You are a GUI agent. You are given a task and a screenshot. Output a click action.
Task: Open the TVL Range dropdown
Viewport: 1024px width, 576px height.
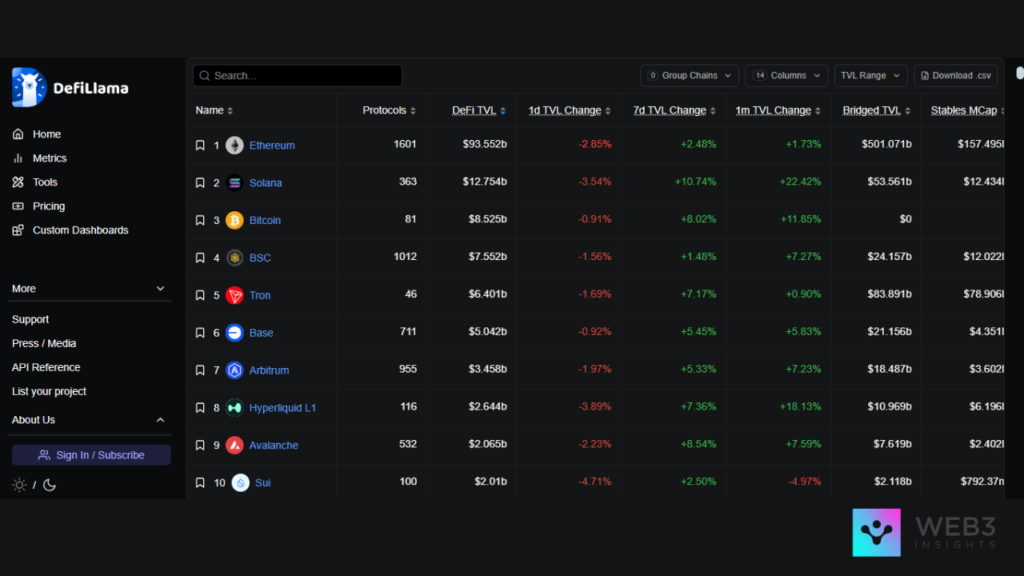click(x=871, y=76)
